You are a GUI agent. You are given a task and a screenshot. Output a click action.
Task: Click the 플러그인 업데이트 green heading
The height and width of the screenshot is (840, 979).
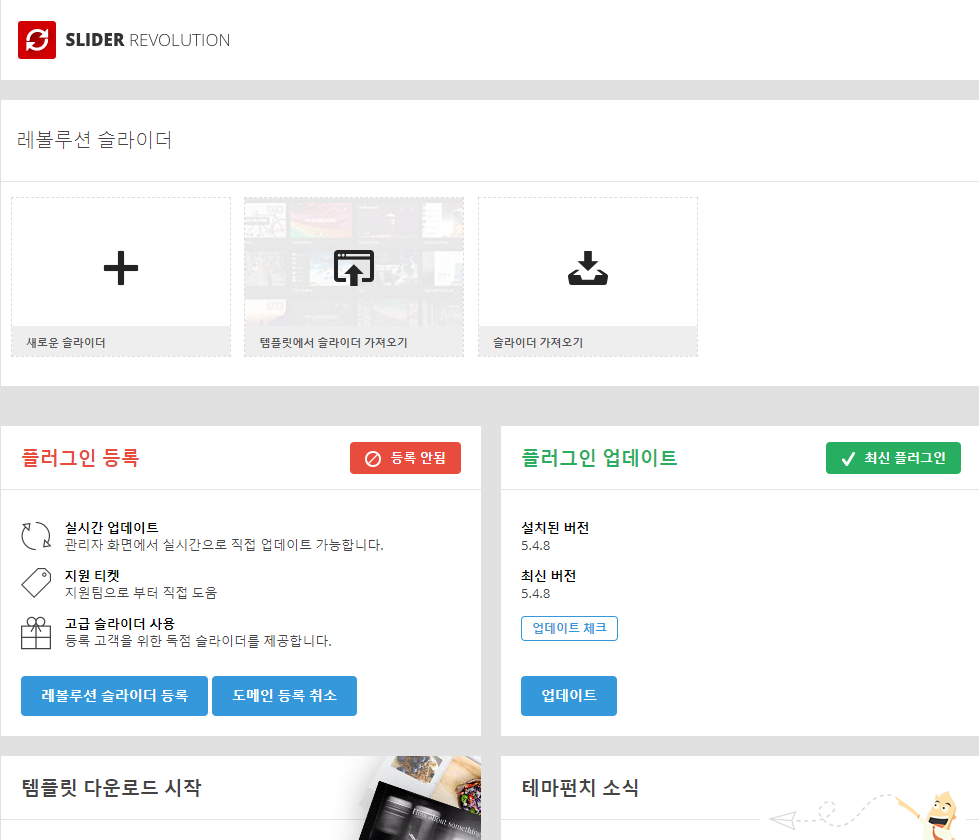tap(599, 458)
